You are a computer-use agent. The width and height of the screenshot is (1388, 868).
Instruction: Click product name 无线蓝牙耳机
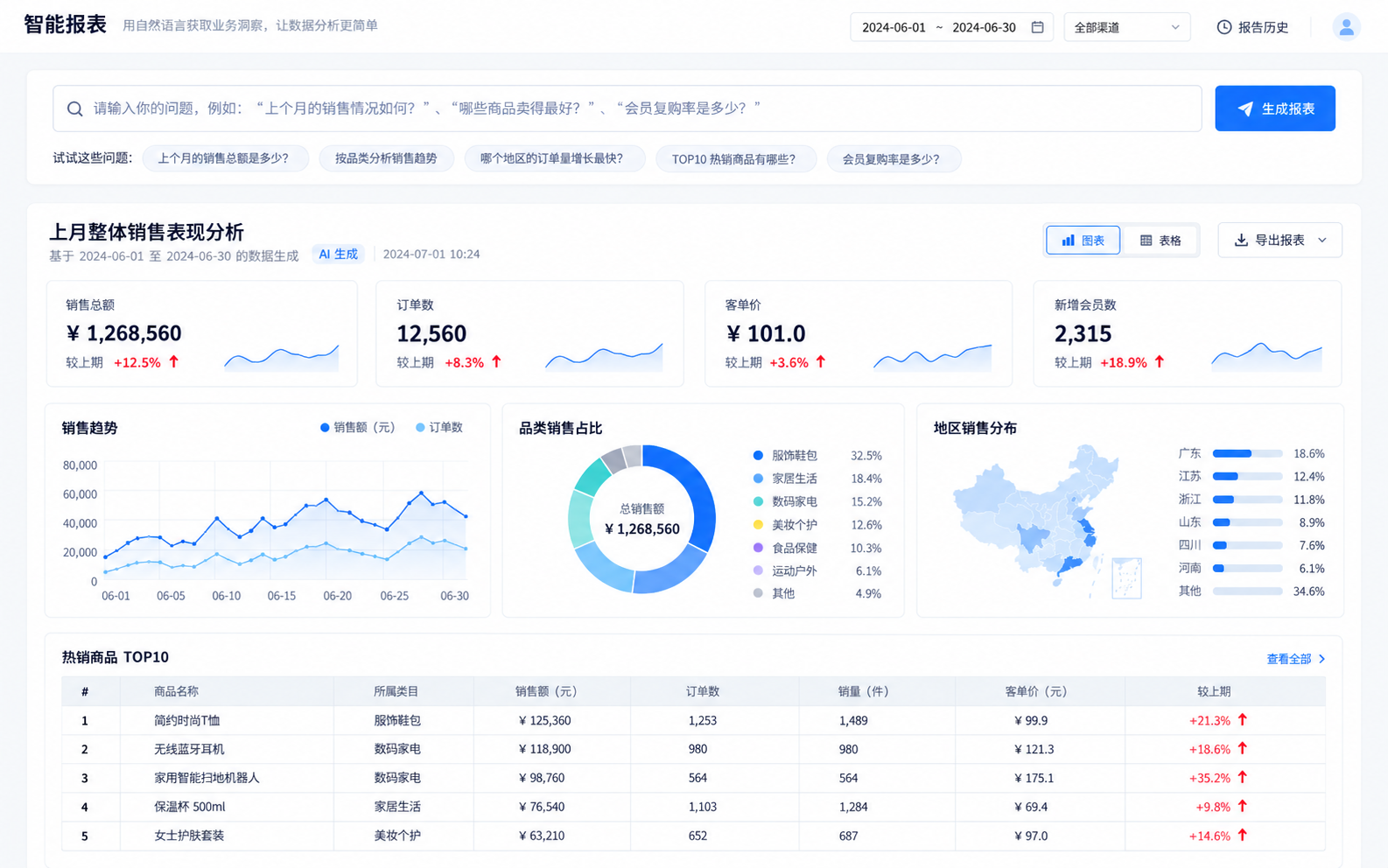190,749
